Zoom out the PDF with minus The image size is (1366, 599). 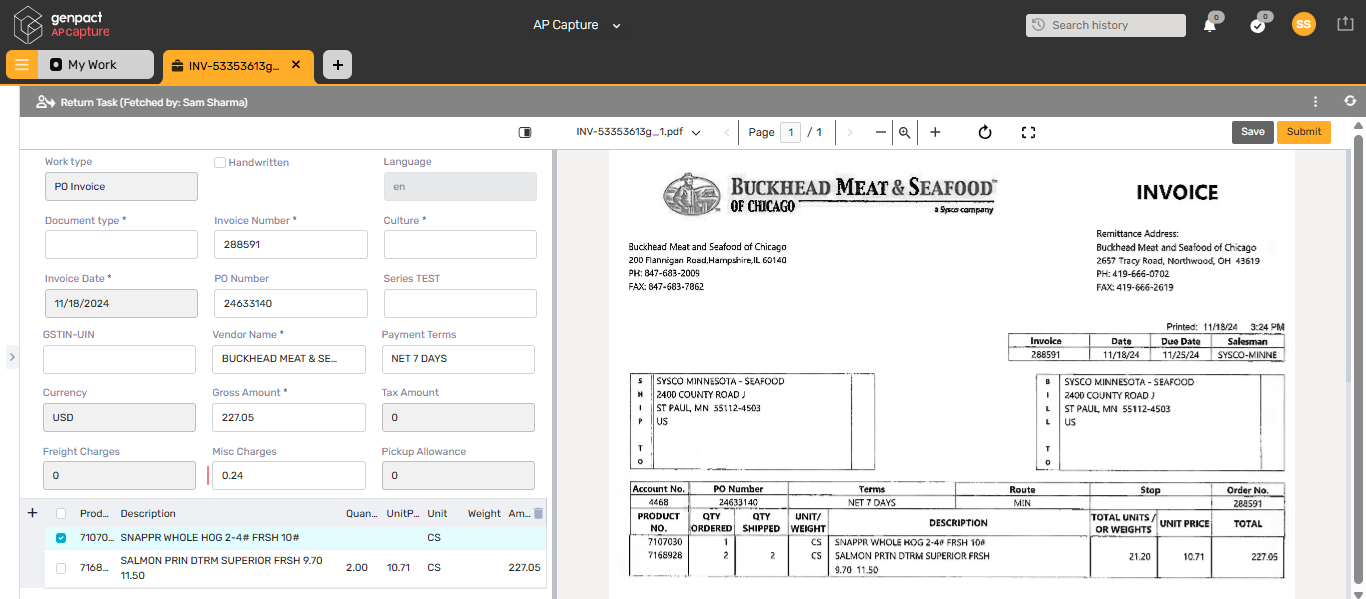point(881,132)
